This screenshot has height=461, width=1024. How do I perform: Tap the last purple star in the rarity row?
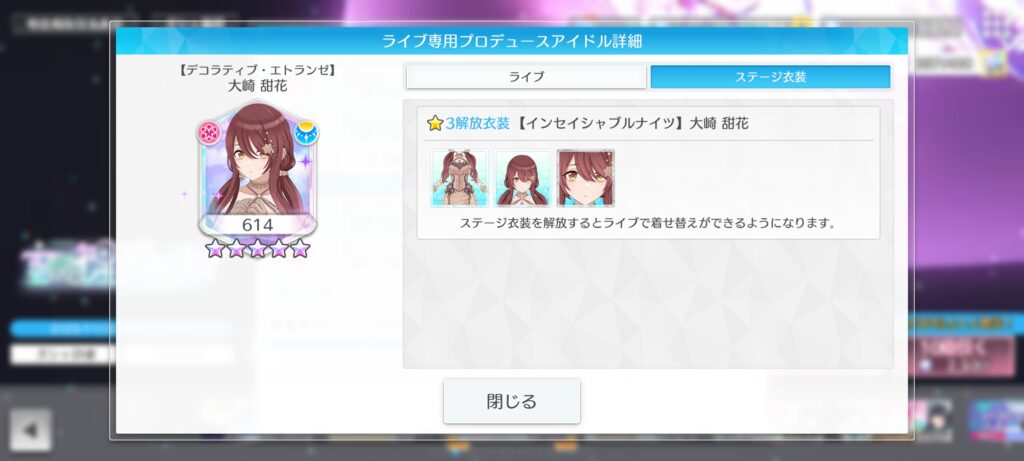(300, 248)
